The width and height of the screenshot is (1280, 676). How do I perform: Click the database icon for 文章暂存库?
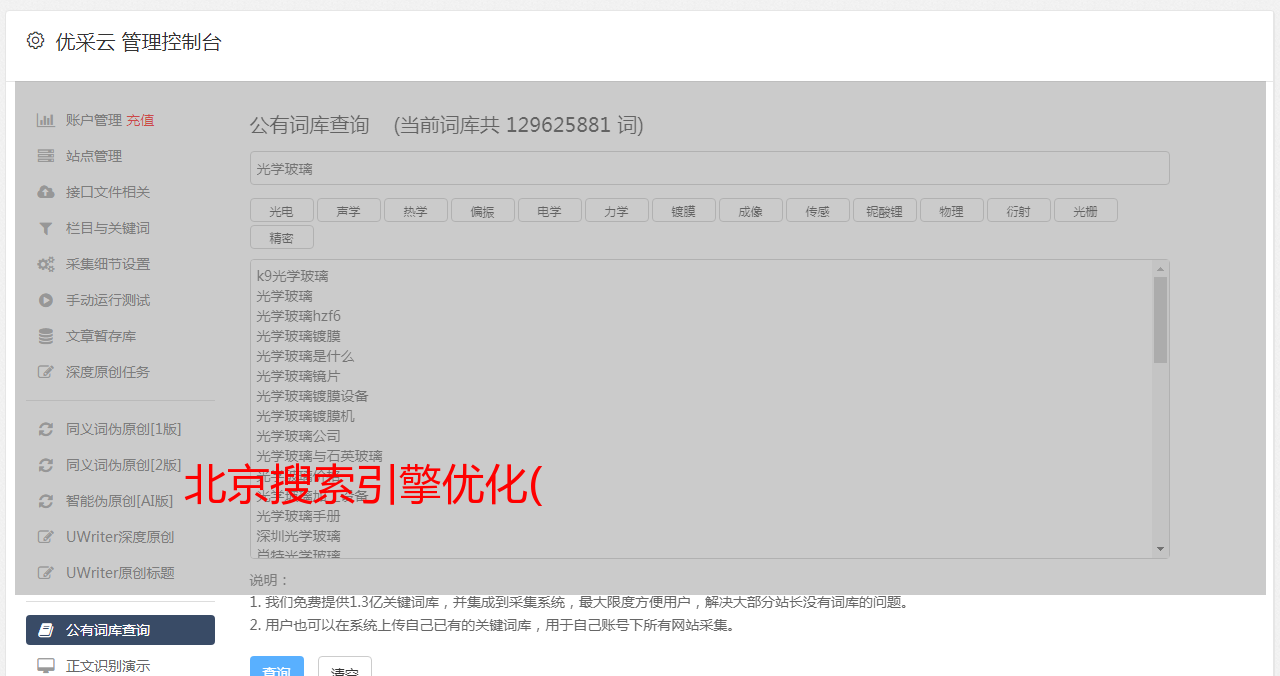pos(46,336)
